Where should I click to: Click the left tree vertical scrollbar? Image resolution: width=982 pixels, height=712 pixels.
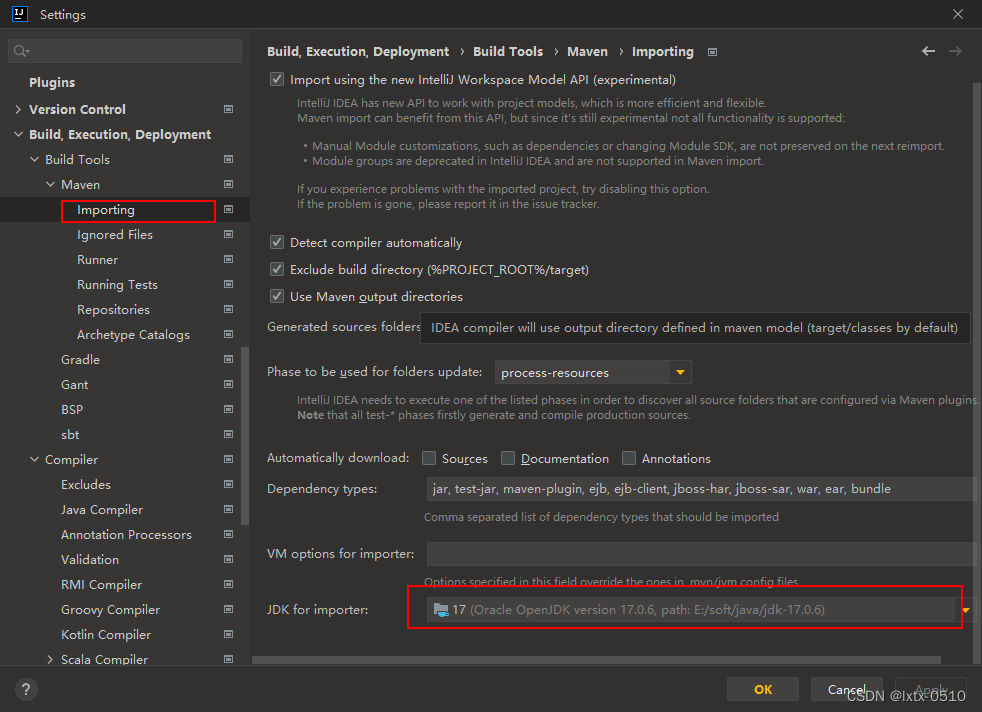pos(245,435)
